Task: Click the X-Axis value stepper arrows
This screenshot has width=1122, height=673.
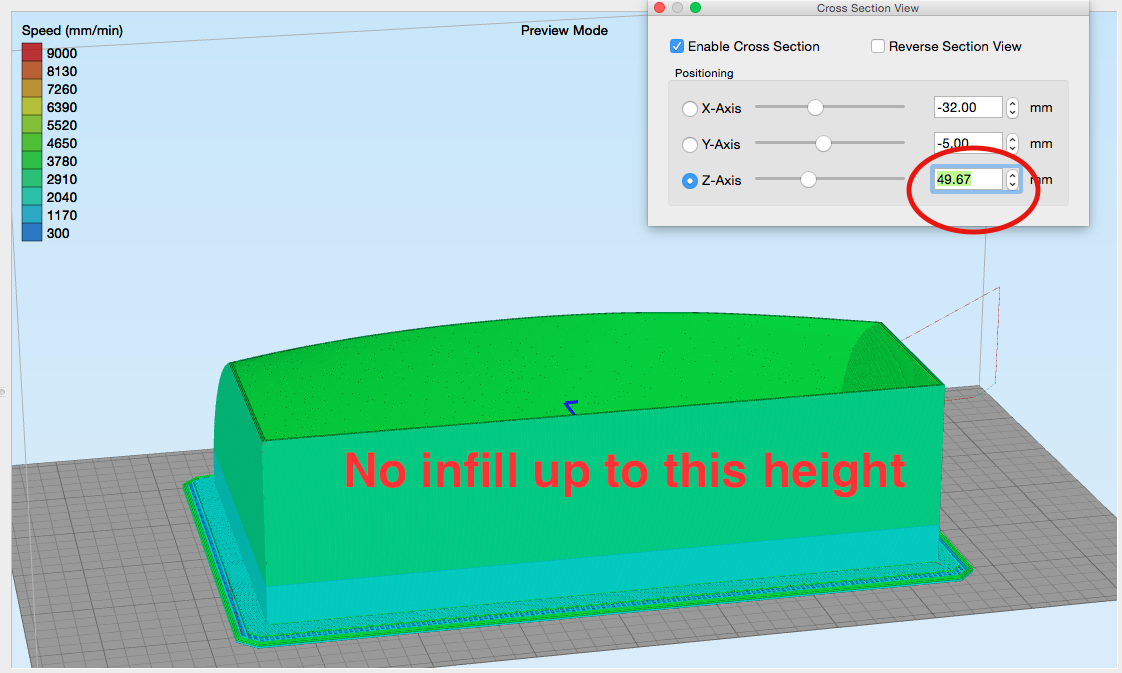Action: click(x=1012, y=107)
